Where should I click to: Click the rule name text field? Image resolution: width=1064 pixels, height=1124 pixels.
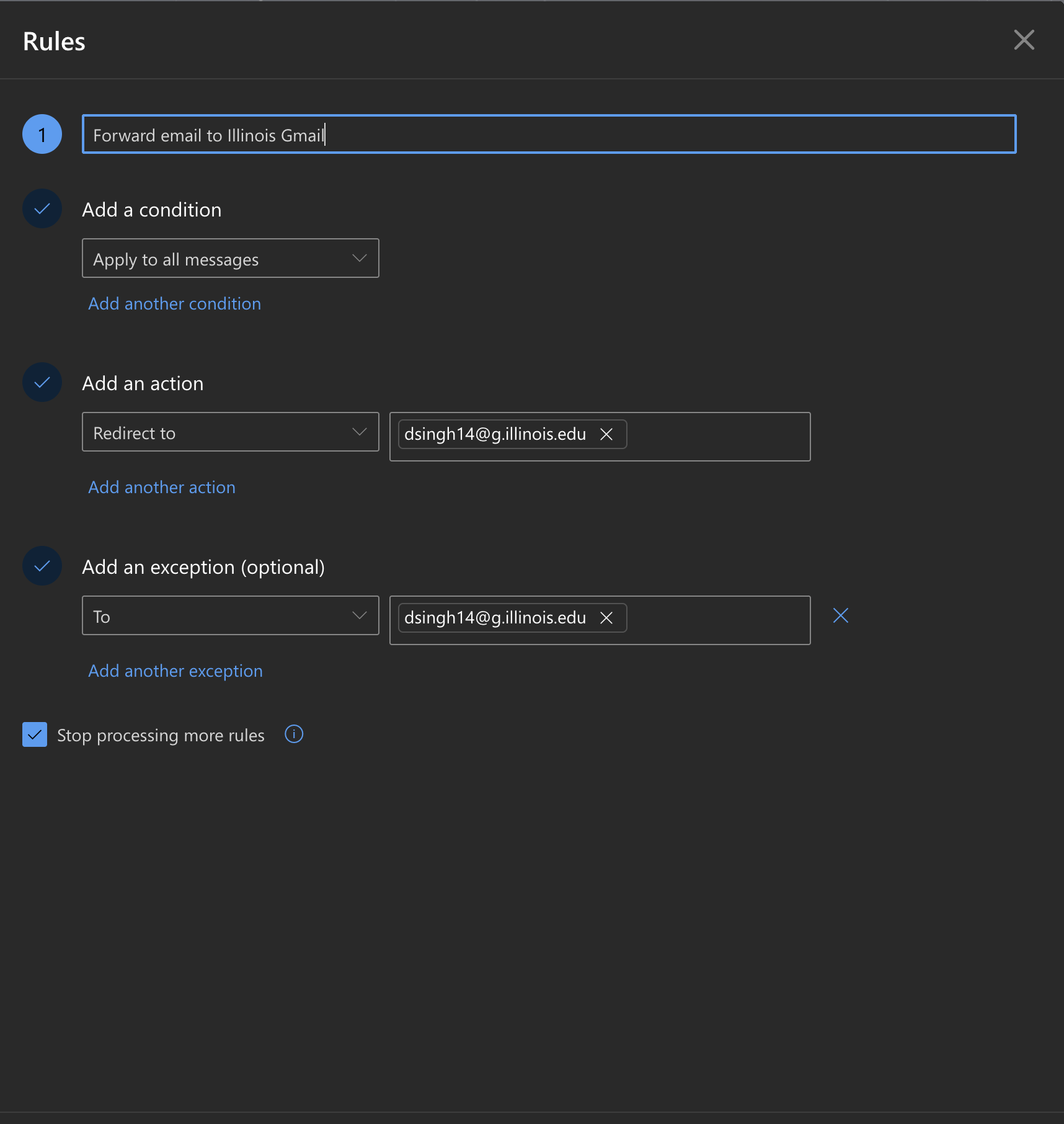[549, 134]
